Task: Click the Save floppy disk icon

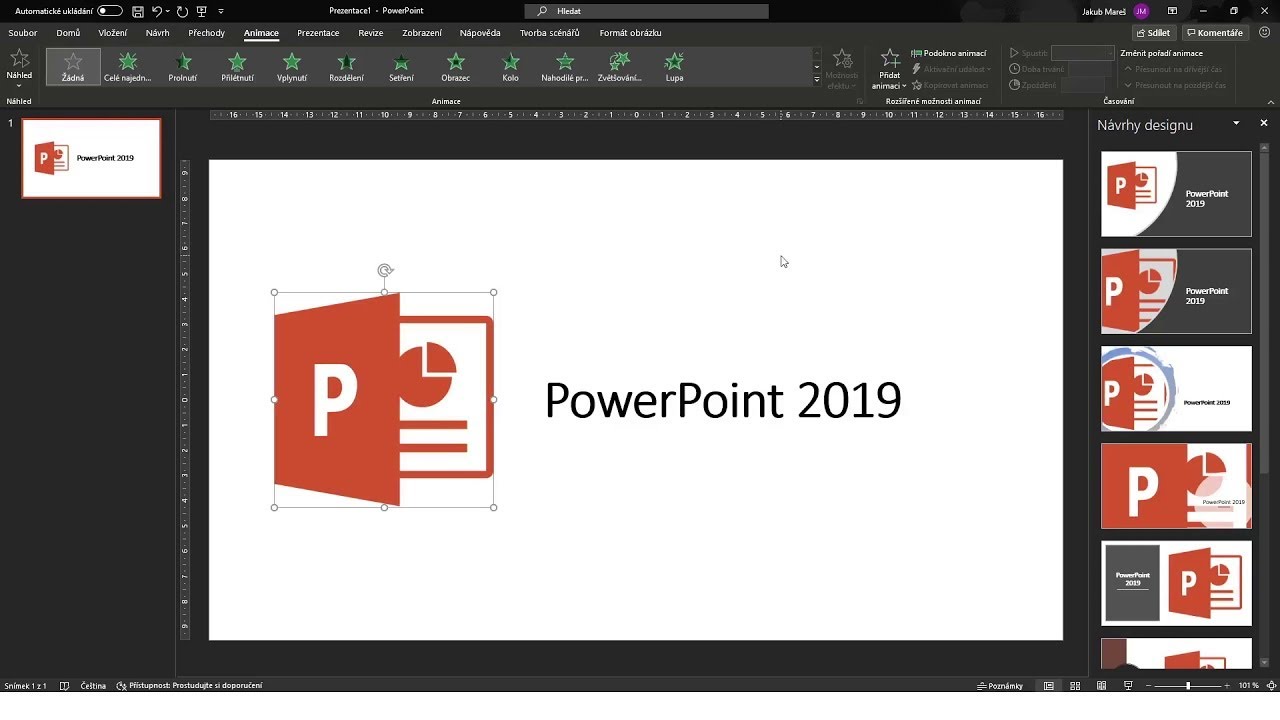Action: 138,11
